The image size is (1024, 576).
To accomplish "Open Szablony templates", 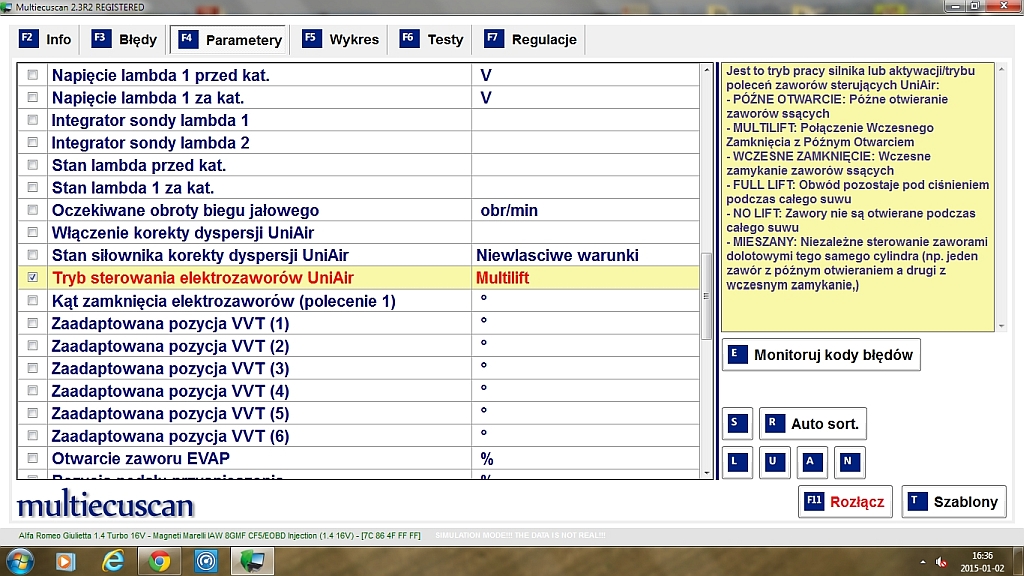I will [x=953, y=501].
